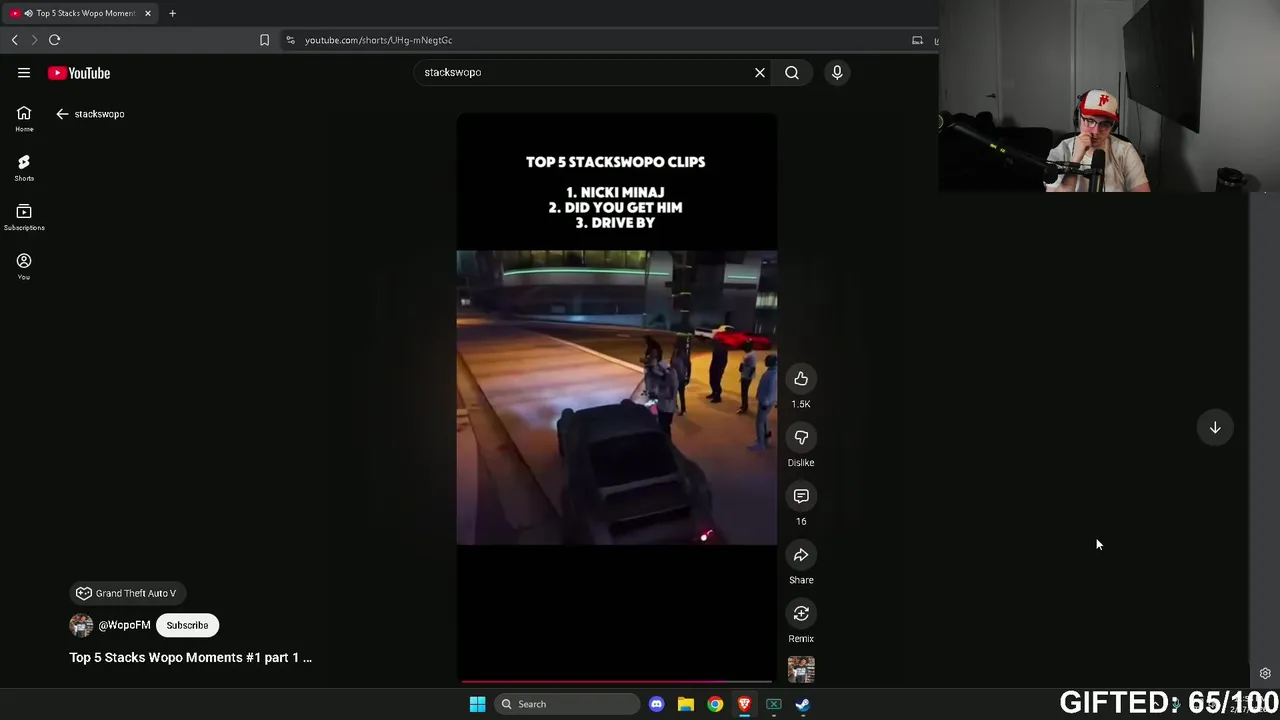Open the YouTube guide hamburger menu
The height and width of the screenshot is (720, 1280).
click(24, 73)
